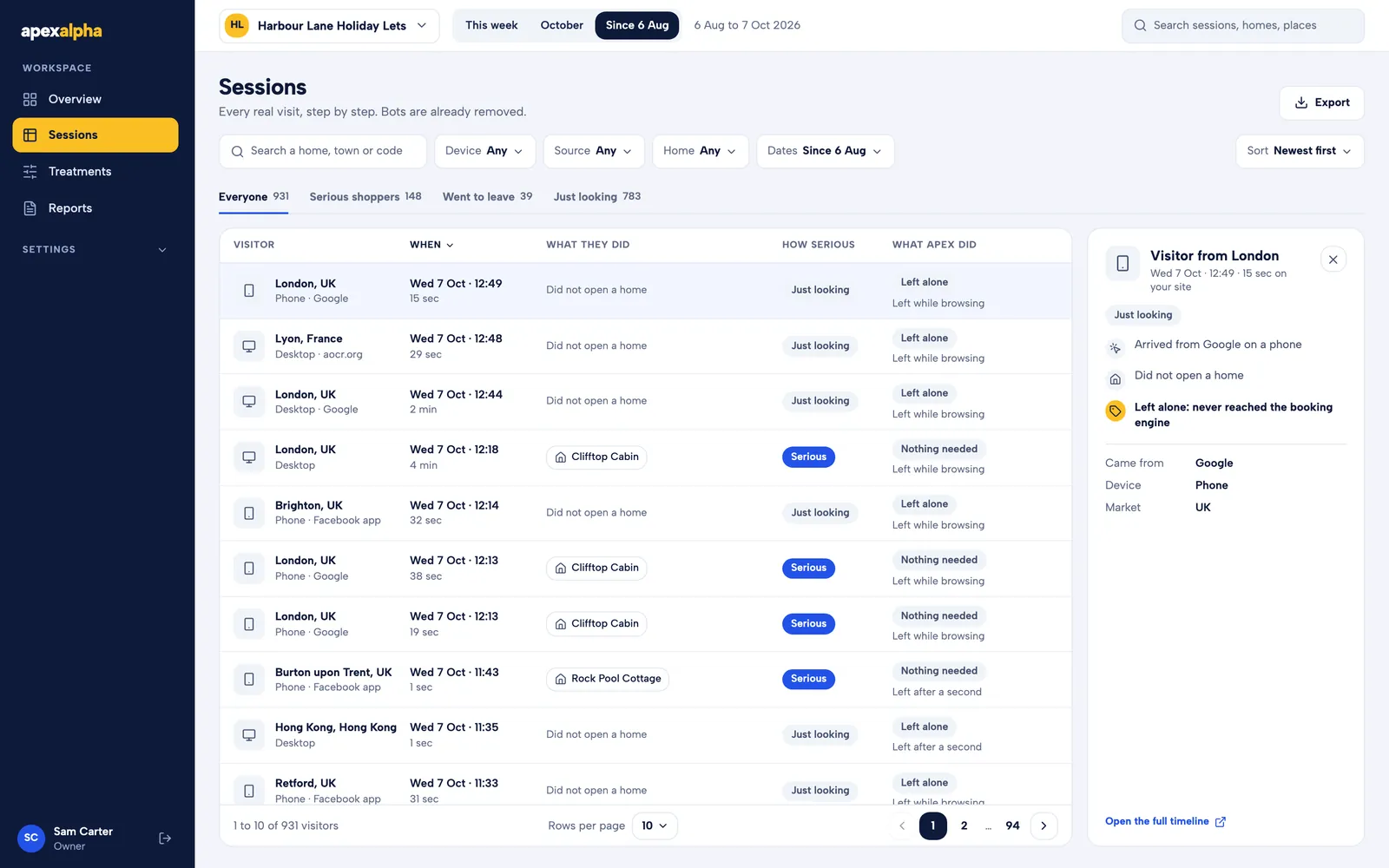Close the Visitor from London panel
The image size is (1389, 868).
click(1333, 260)
